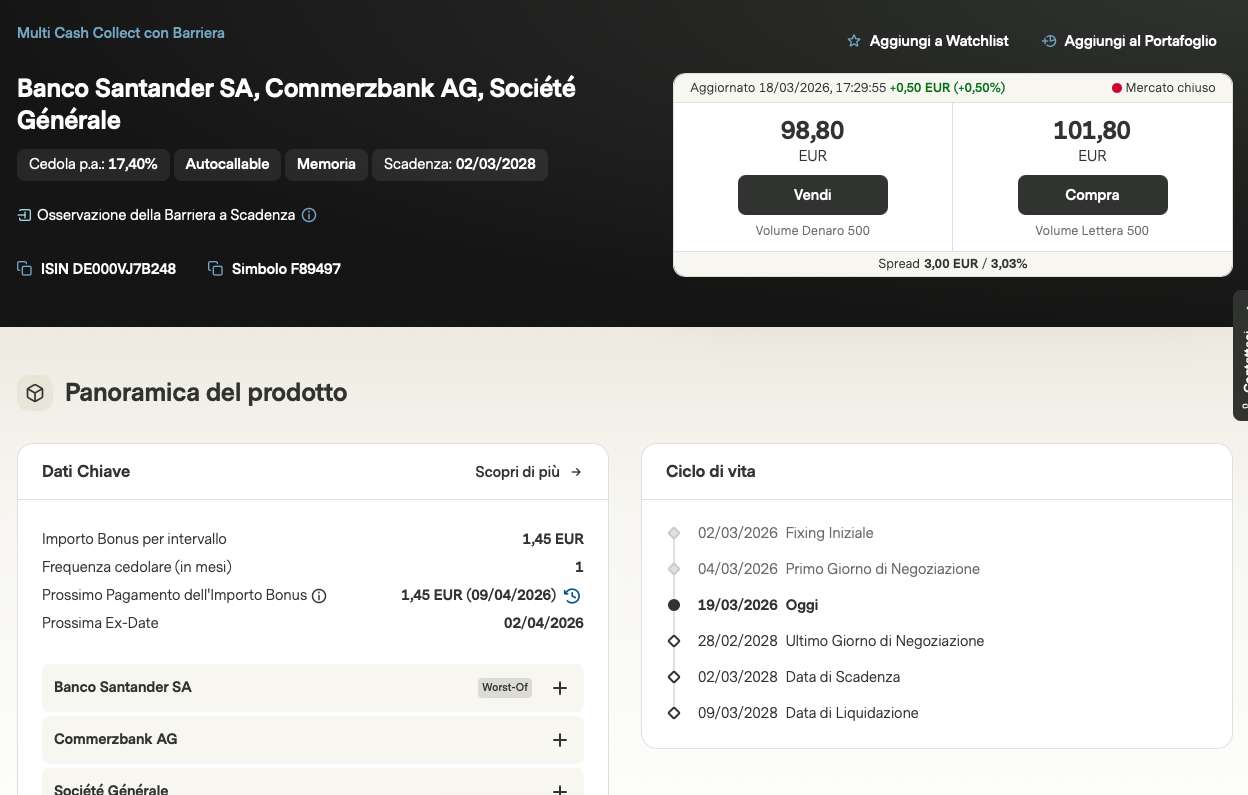Select the Memoria tag
This screenshot has width=1248, height=795.
(326, 164)
